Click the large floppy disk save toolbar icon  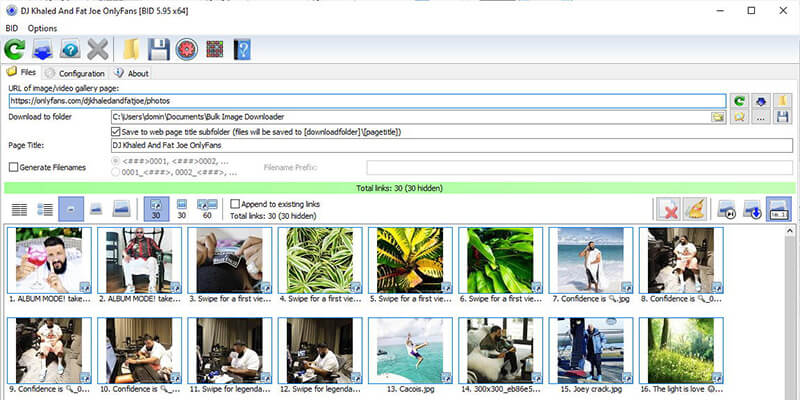tap(159, 49)
